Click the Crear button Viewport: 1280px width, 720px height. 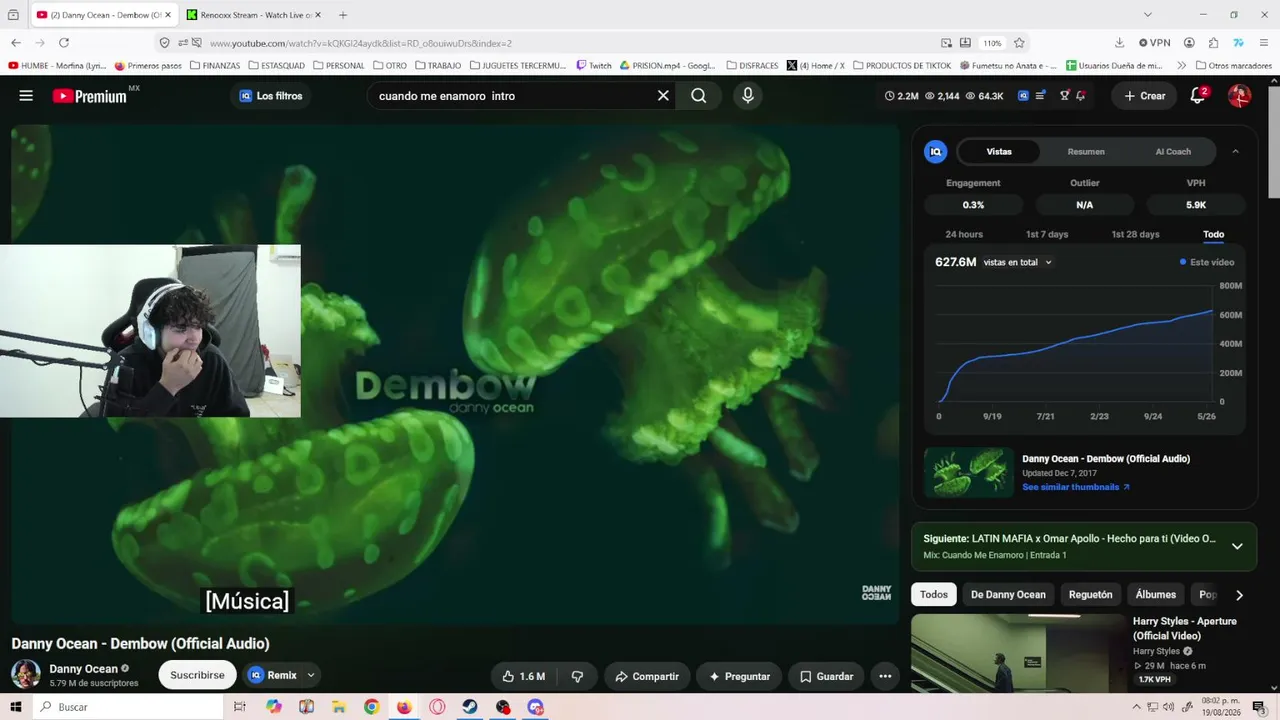1144,96
